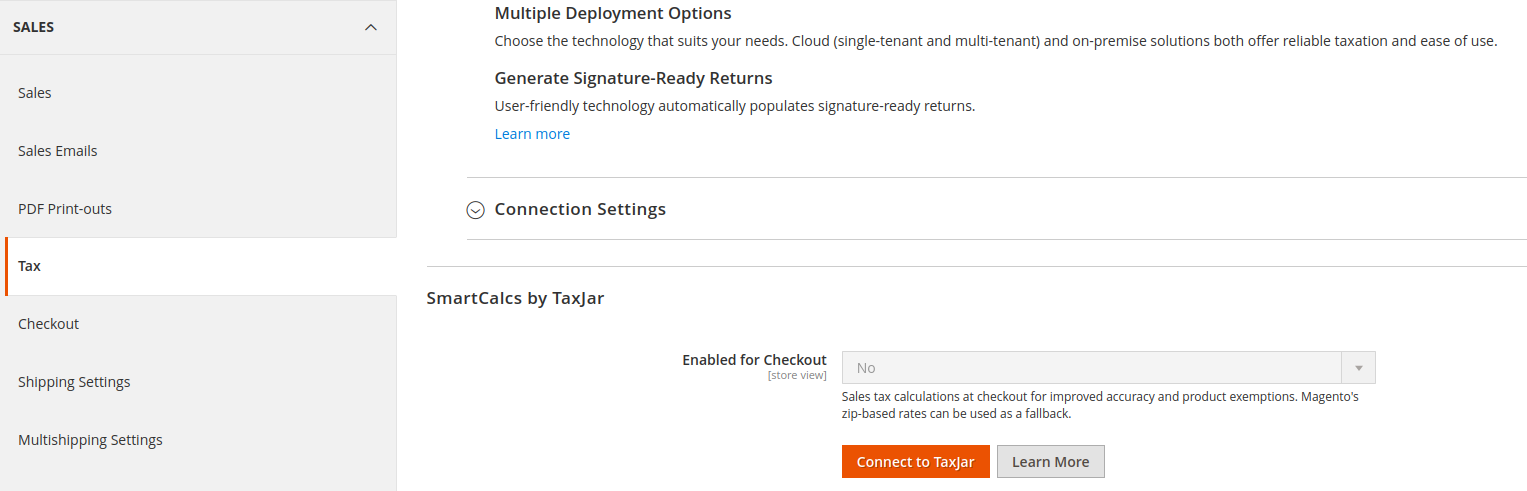Select PDF Print-outs in the sidebar
This screenshot has height=491, width=1527.
(65, 209)
